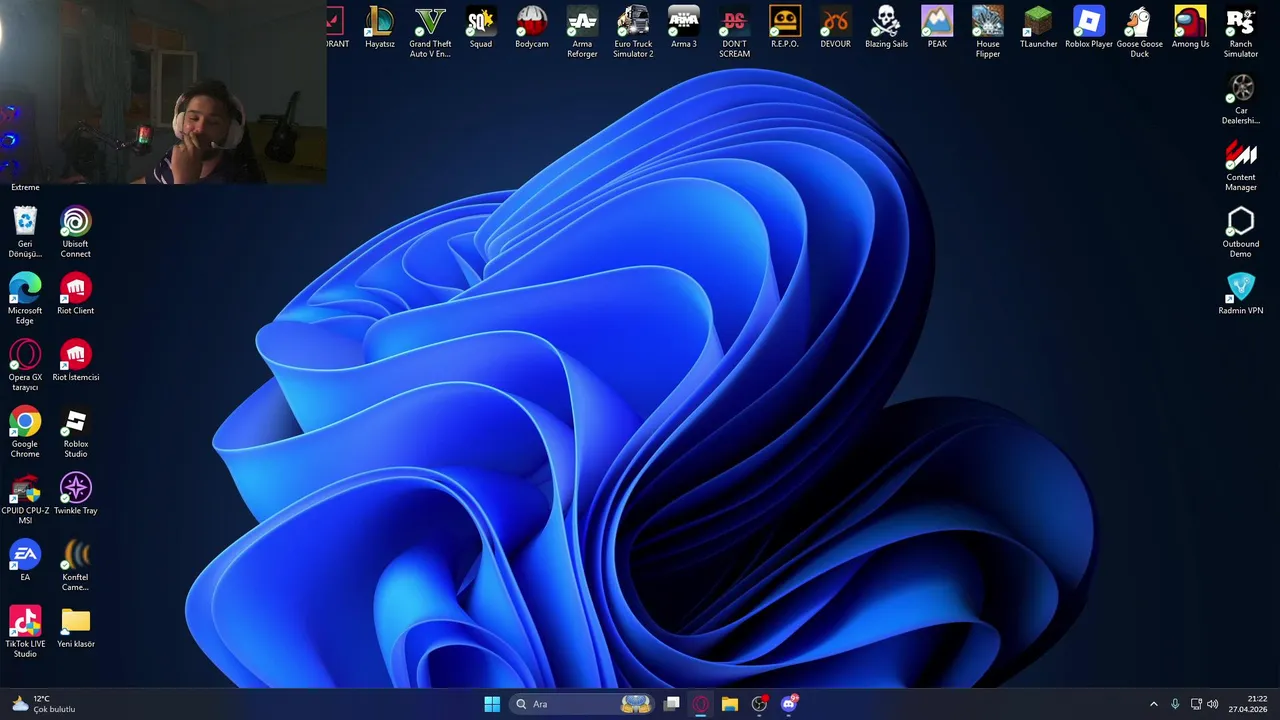The image size is (1280, 720).
Task: Click the webcam overlay thumbnail
Action: (163, 92)
